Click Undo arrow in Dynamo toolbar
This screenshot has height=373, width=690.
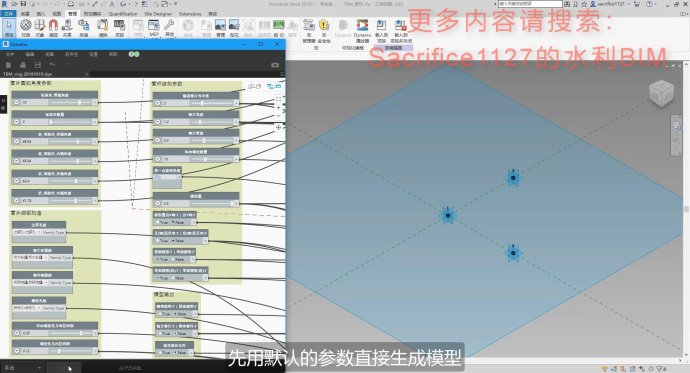pyautogui.click(x=52, y=65)
